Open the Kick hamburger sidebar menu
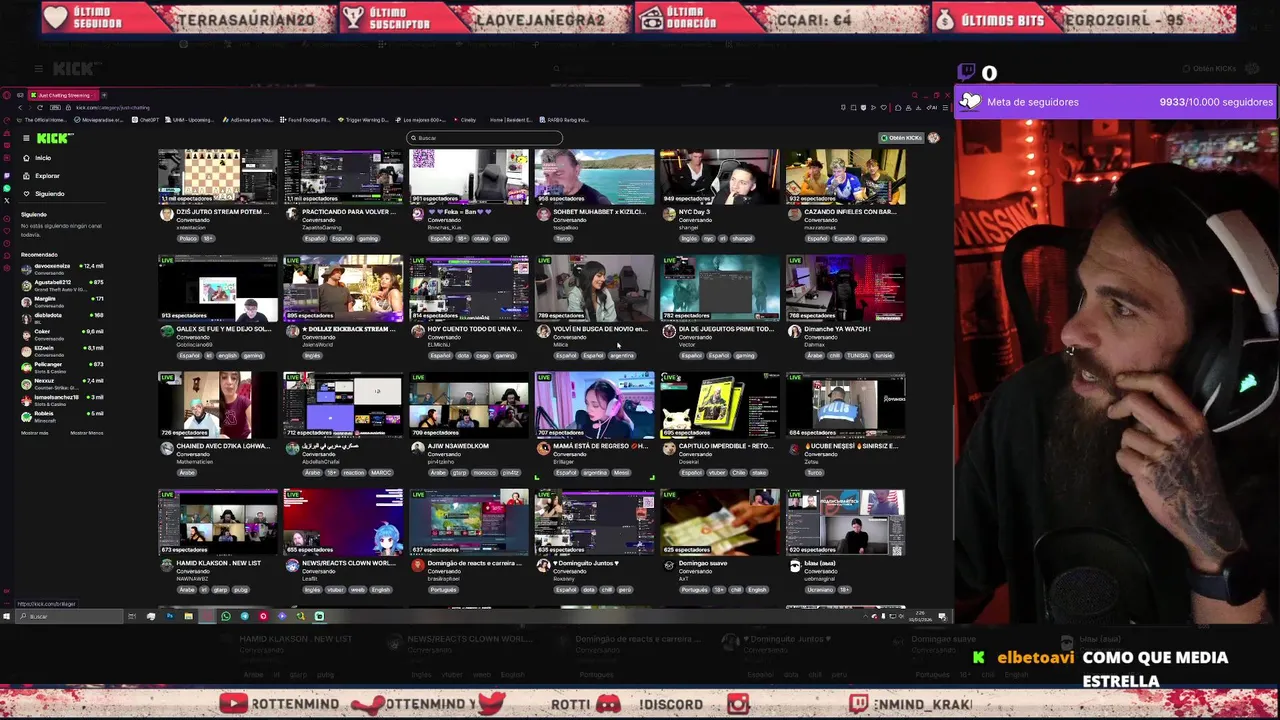This screenshot has width=1280, height=720. [26, 138]
